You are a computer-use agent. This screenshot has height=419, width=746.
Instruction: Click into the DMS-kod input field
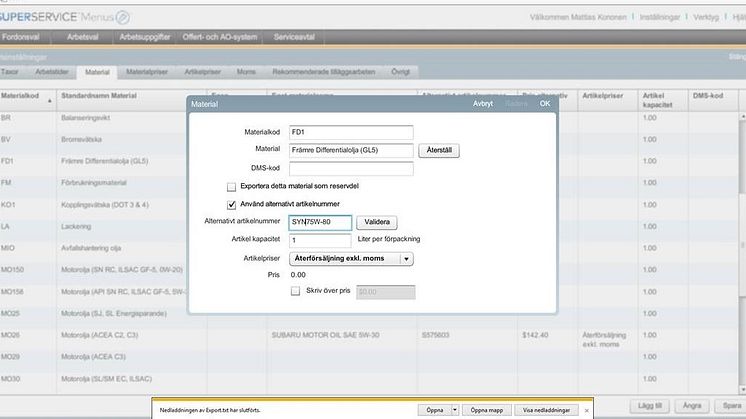(351, 168)
